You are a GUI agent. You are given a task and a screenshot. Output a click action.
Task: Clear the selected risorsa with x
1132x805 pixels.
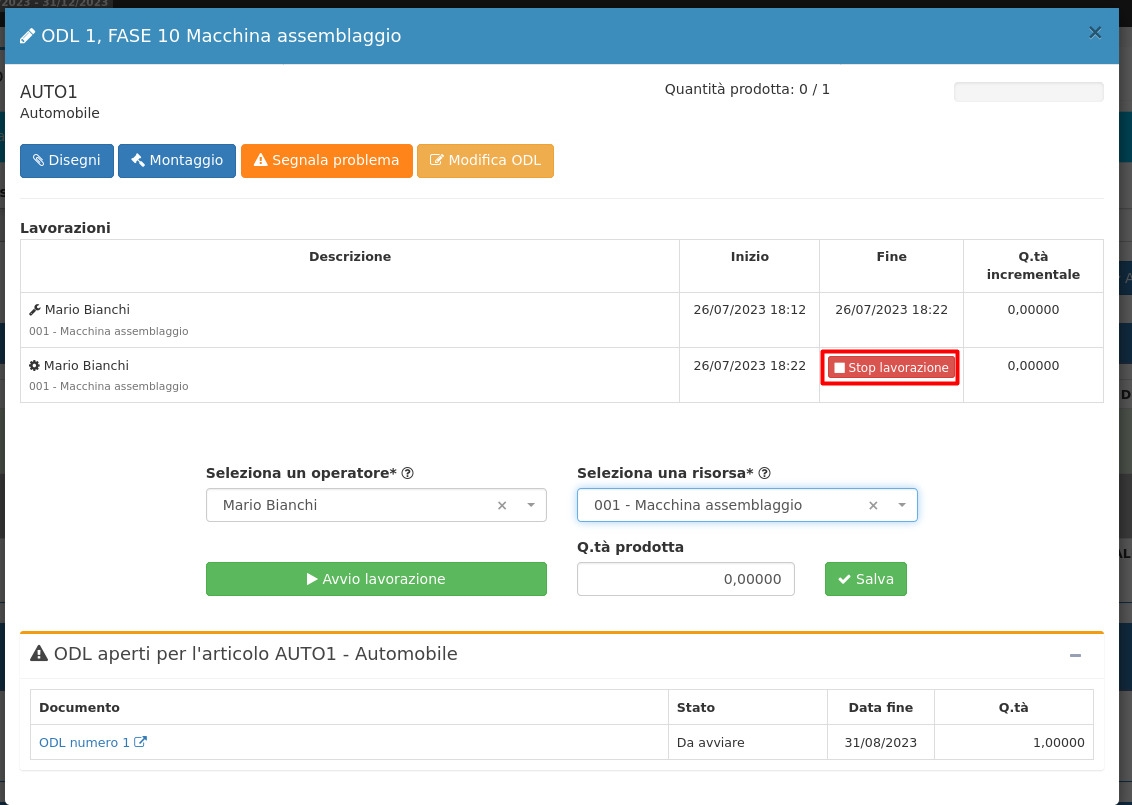click(x=873, y=506)
